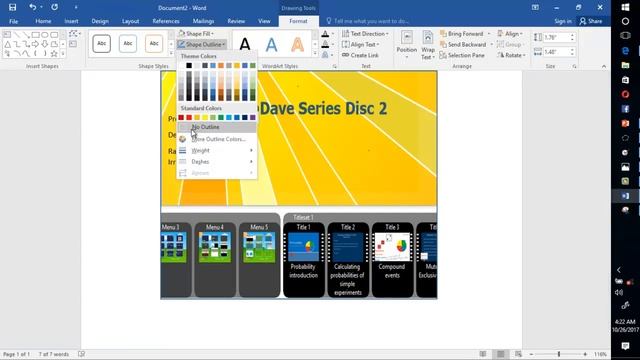Undo the last action
This screenshot has height=360, width=640.
tap(33, 7)
